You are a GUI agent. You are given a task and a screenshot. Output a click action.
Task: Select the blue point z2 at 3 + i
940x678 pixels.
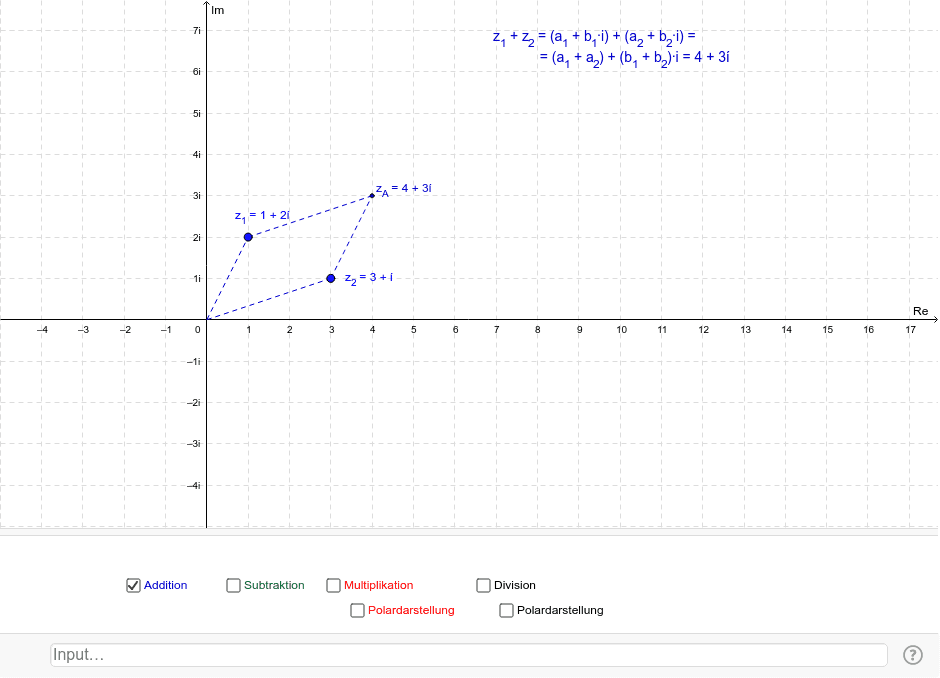pyautogui.click(x=331, y=278)
